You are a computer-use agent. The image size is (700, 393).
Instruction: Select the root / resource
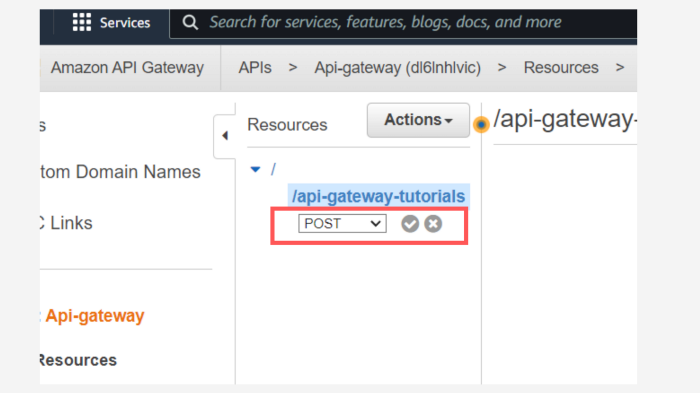pos(273,169)
